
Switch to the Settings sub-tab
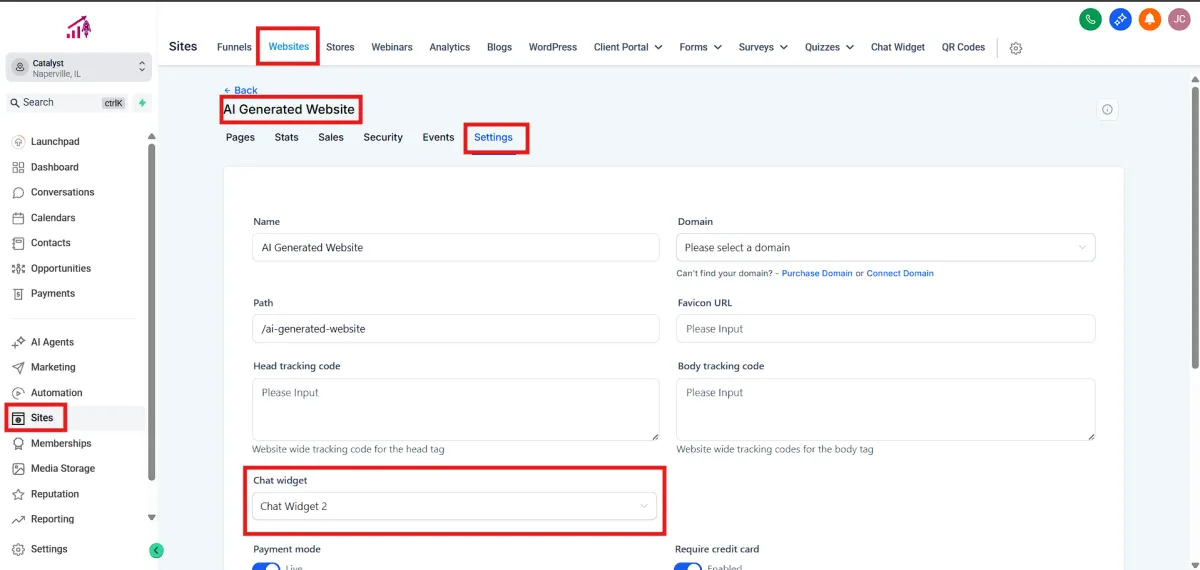(x=493, y=137)
